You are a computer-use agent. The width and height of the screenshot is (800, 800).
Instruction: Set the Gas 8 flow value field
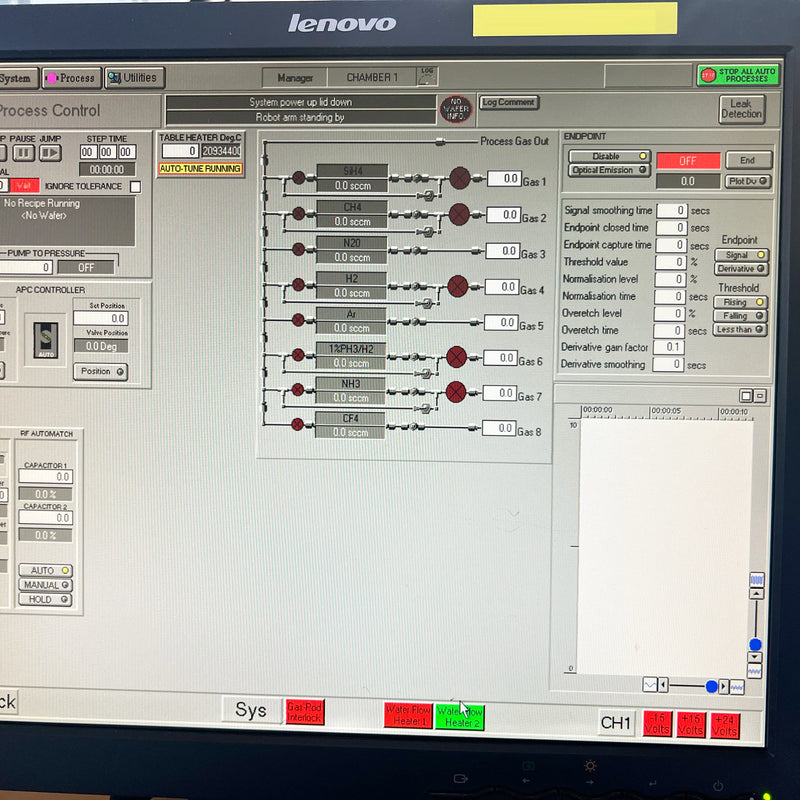tap(499, 428)
